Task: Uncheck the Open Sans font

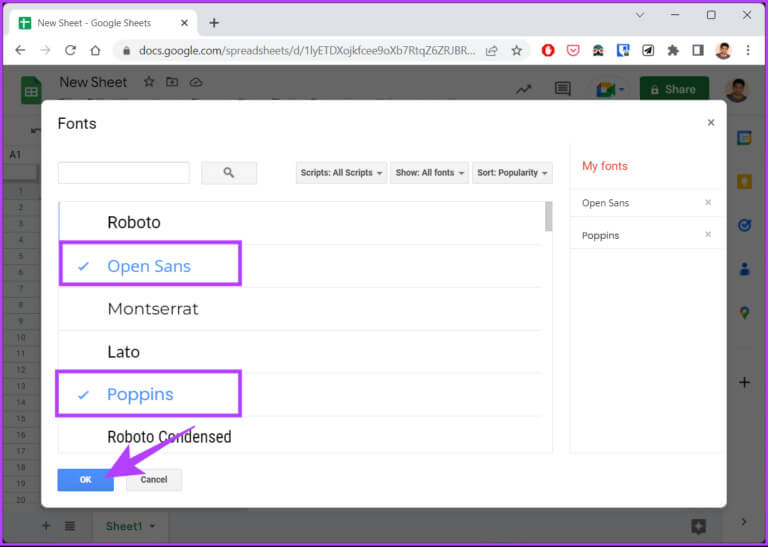Action: 149,266
